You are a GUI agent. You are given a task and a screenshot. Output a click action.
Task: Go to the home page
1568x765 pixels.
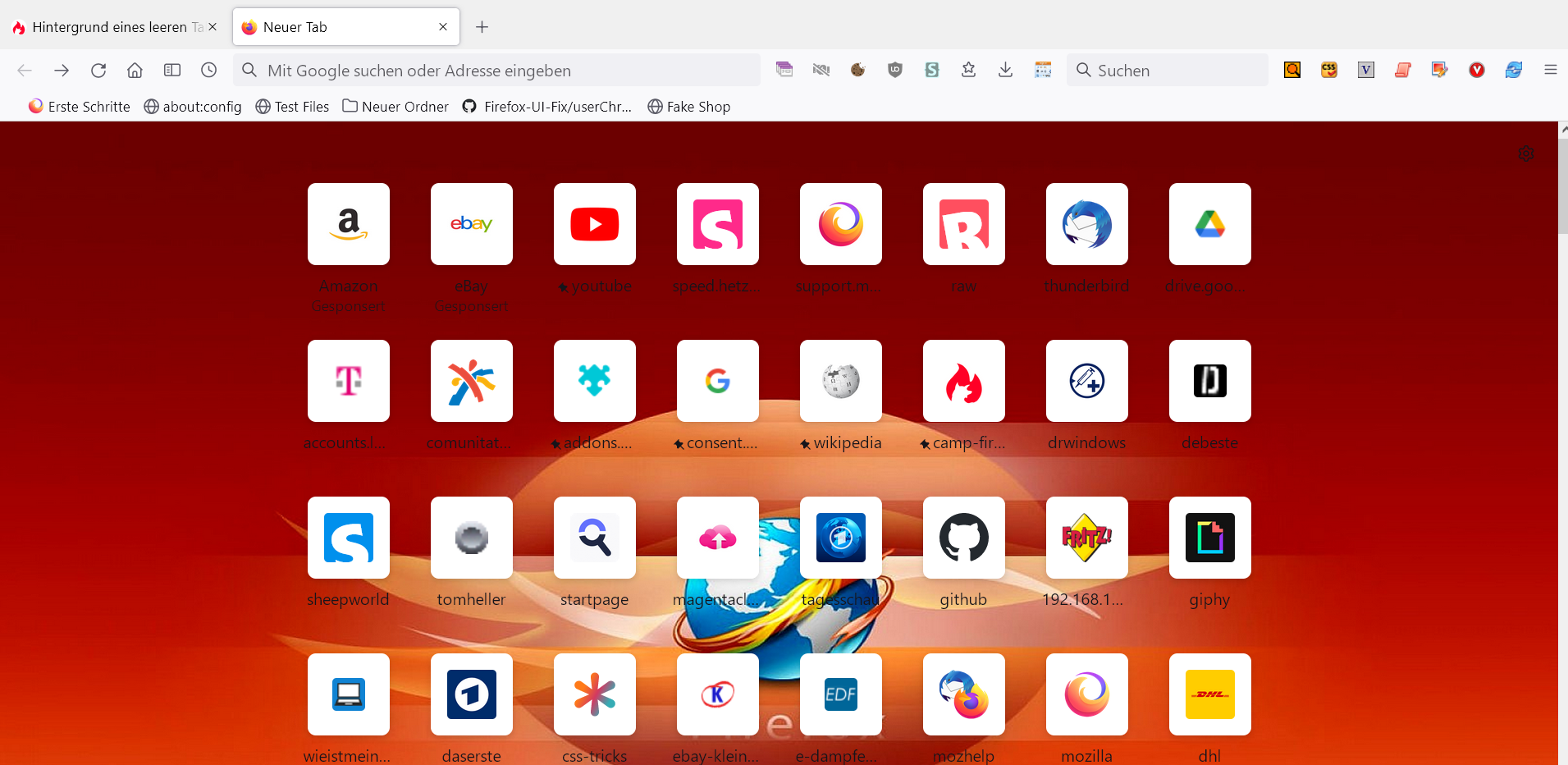click(x=135, y=71)
